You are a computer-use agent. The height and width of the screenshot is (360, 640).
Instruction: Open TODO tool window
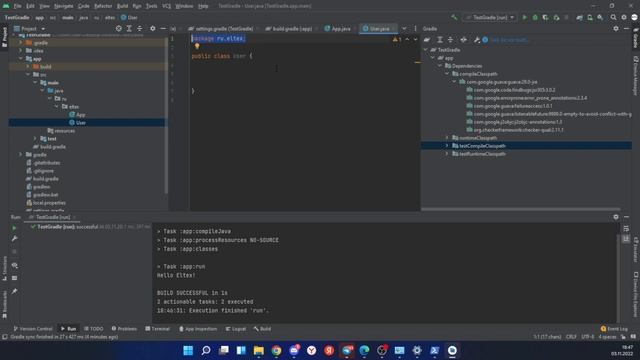tap(93, 329)
